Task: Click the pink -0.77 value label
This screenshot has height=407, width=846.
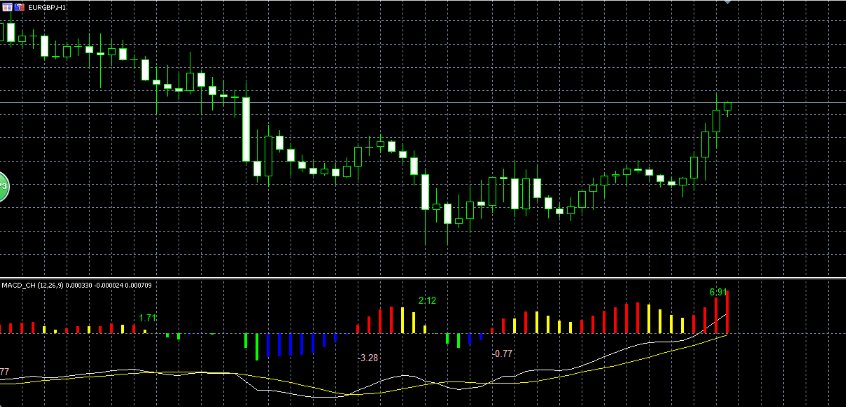Action: click(502, 354)
